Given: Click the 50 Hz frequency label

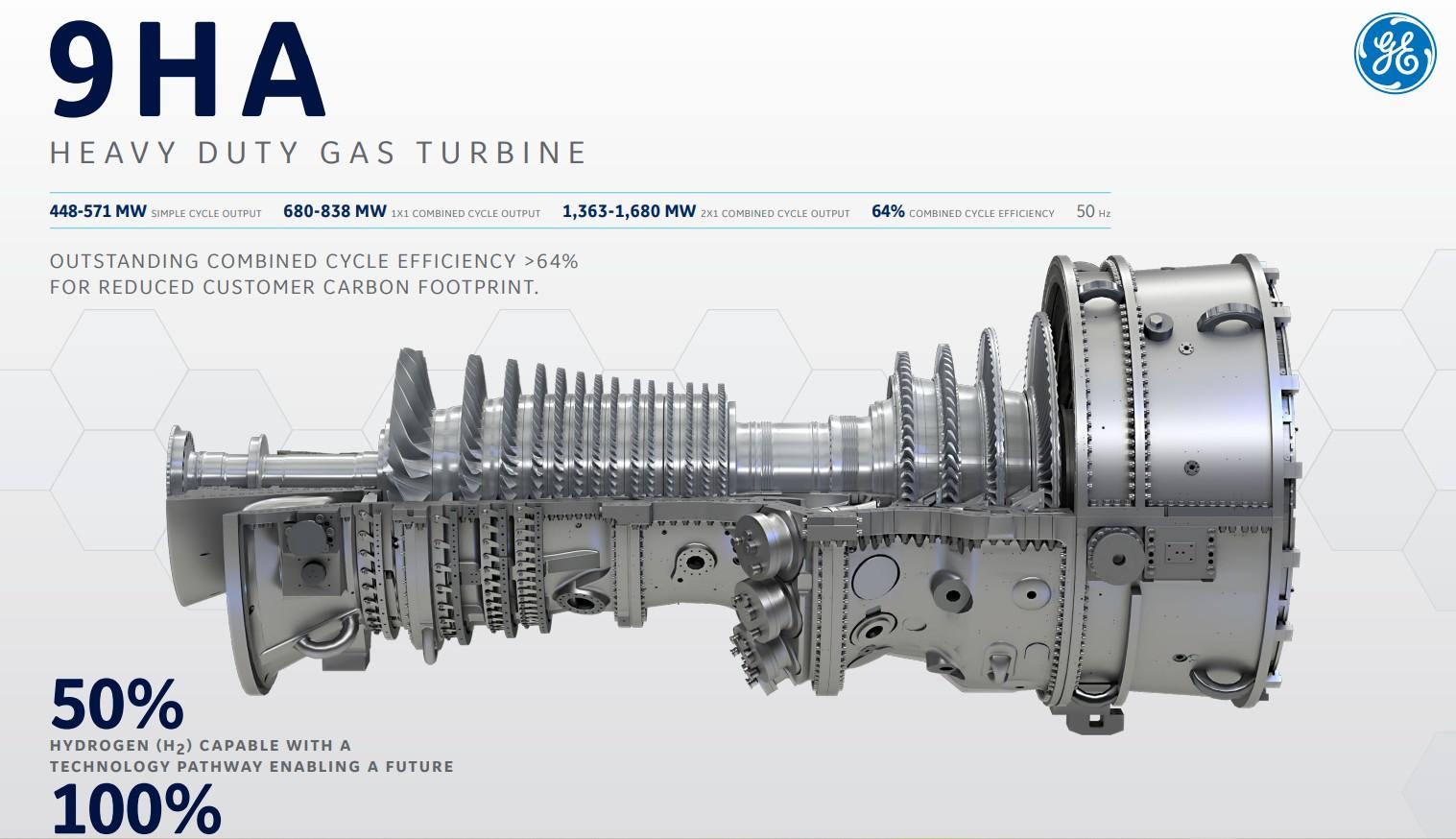Looking at the screenshot, I should click(x=1092, y=212).
